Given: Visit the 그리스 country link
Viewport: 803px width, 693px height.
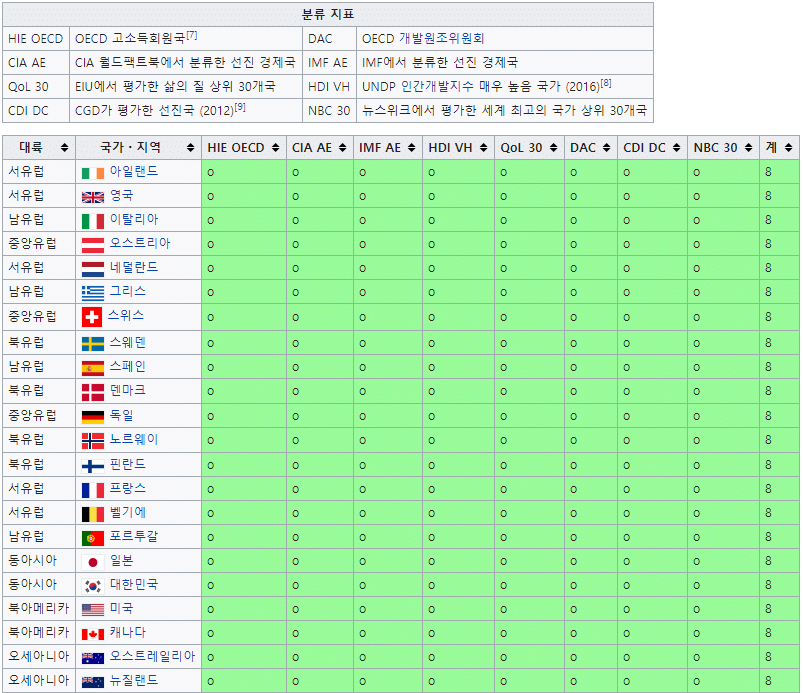Looking at the screenshot, I should point(128,291).
